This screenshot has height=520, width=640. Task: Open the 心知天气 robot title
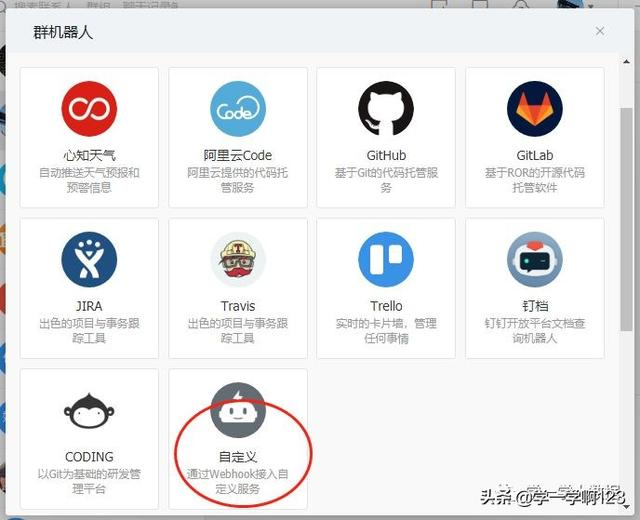coord(89,156)
